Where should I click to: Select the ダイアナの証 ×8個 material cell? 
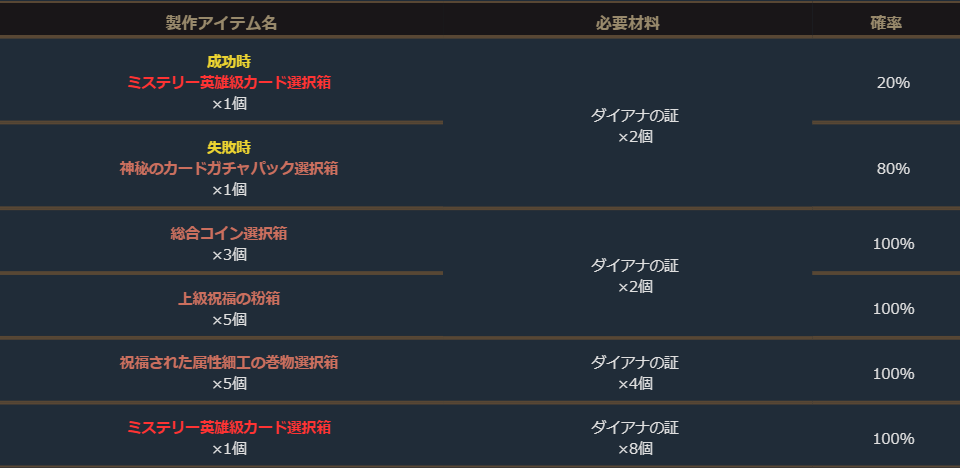(635, 437)
